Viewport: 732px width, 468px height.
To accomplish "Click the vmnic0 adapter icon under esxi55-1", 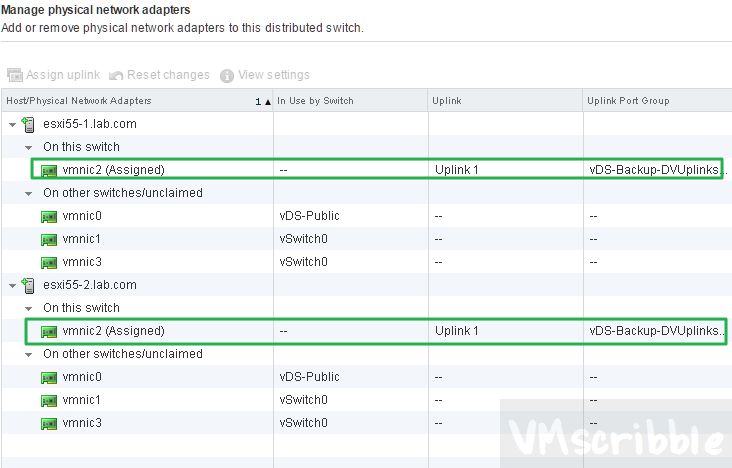I will click(48, 216).
